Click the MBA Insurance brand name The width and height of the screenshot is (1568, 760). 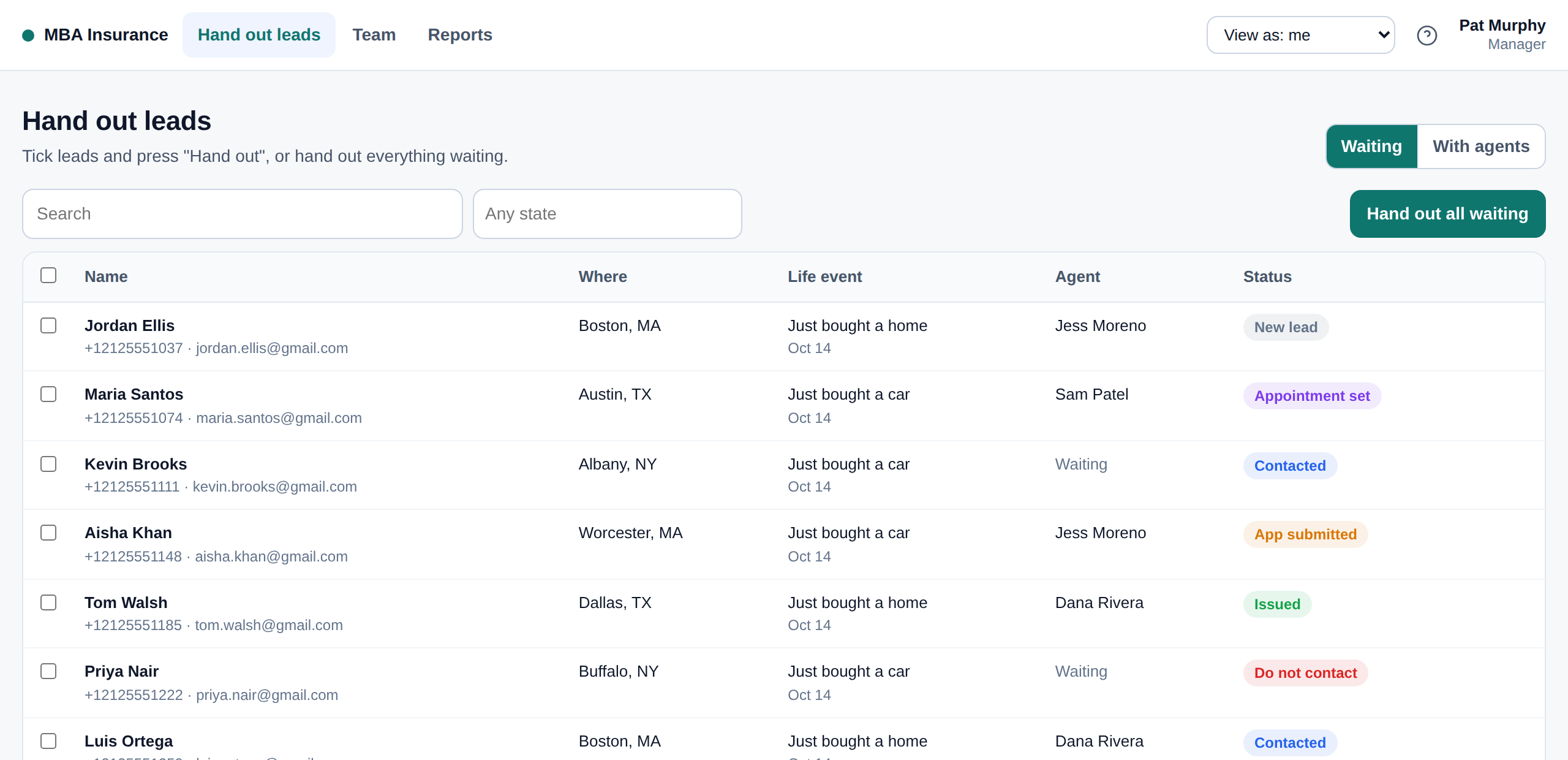click(106, 35)
